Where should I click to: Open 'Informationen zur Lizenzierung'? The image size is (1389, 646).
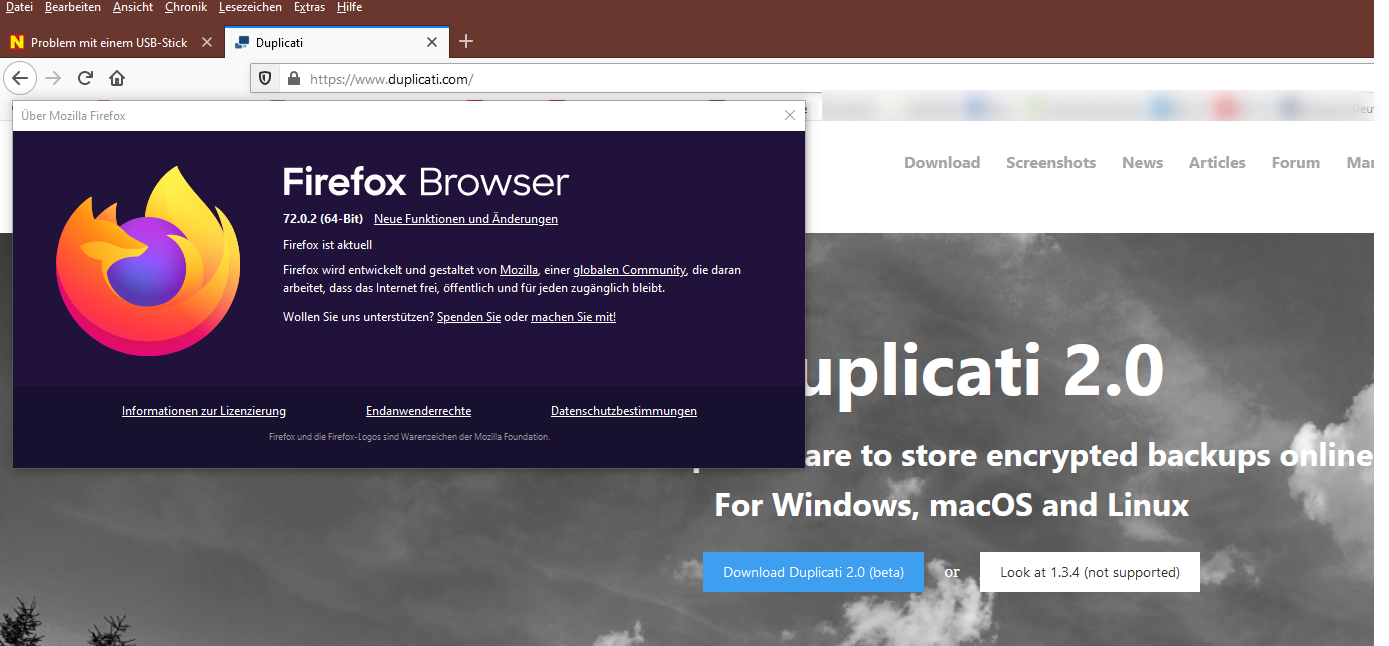pyautogui.click(x=204, y=411)
